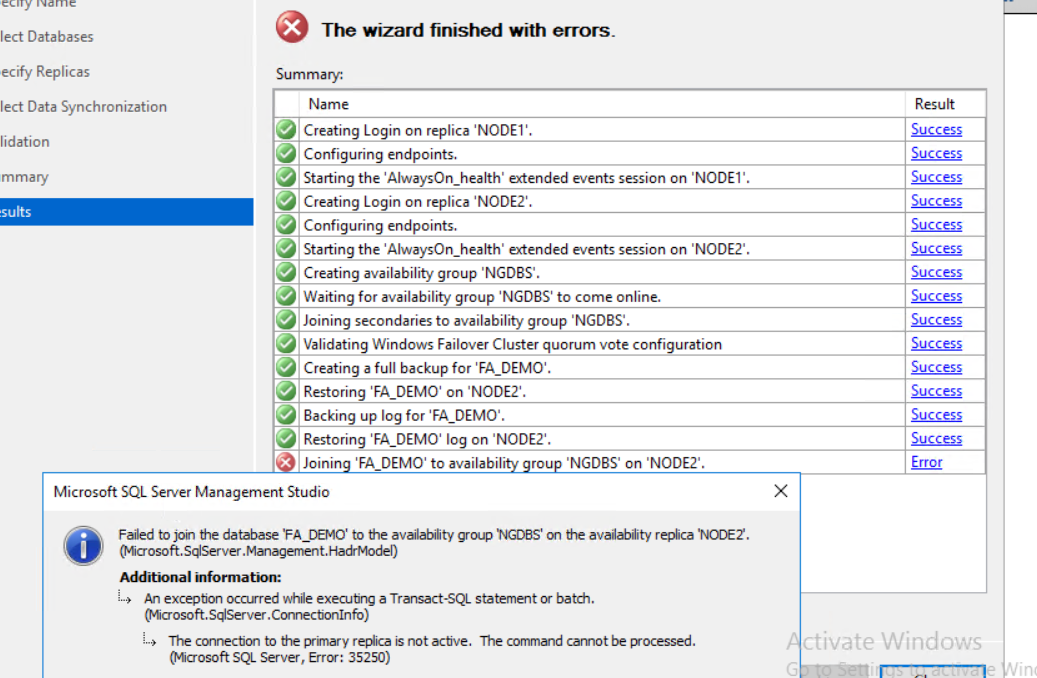The height and width of the screenshot is (678, 1037).
Task: Click the Error: 35250 message text
Action: coord(280,657)
